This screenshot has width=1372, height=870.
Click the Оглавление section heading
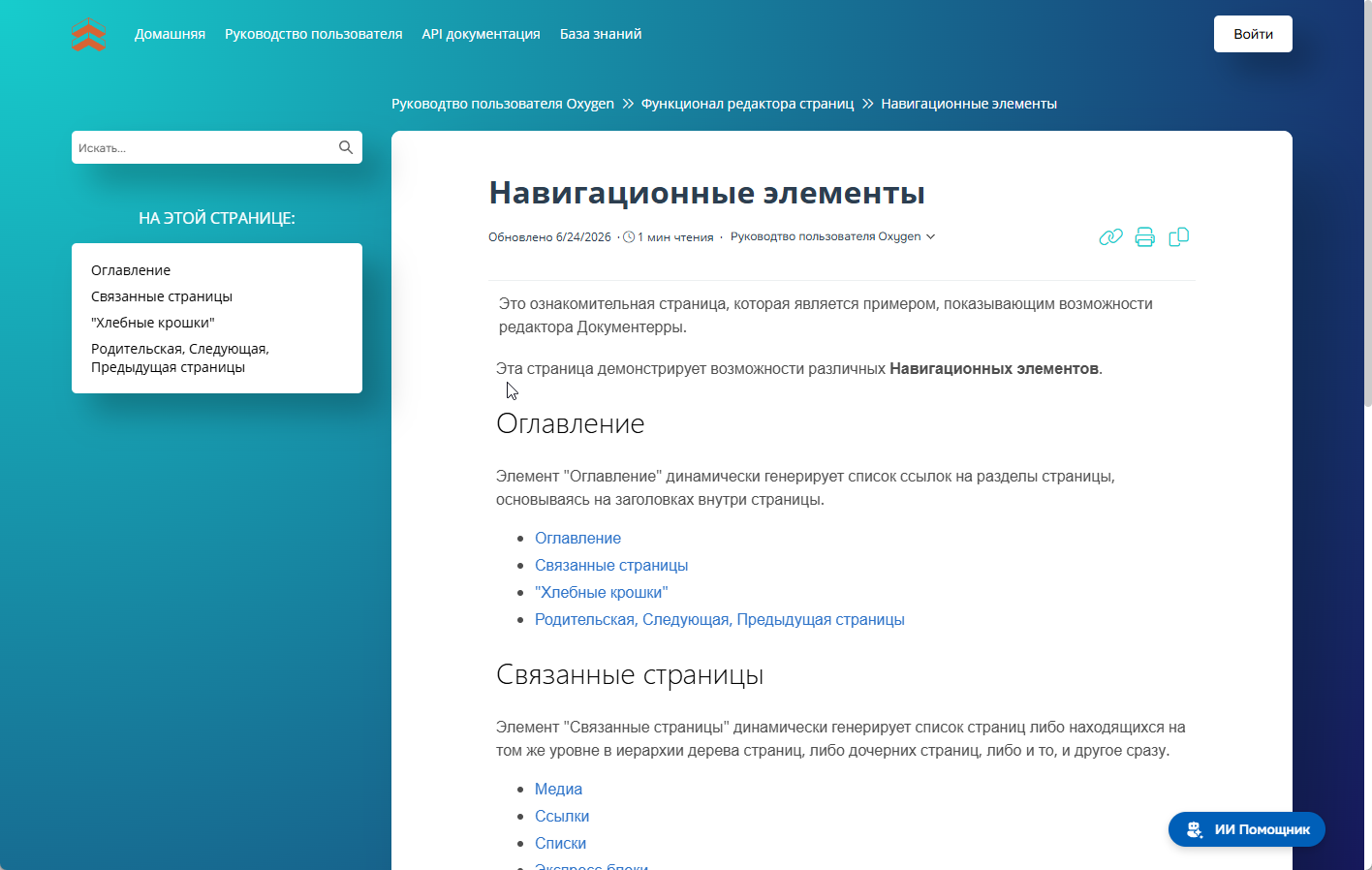pos(571,423)
